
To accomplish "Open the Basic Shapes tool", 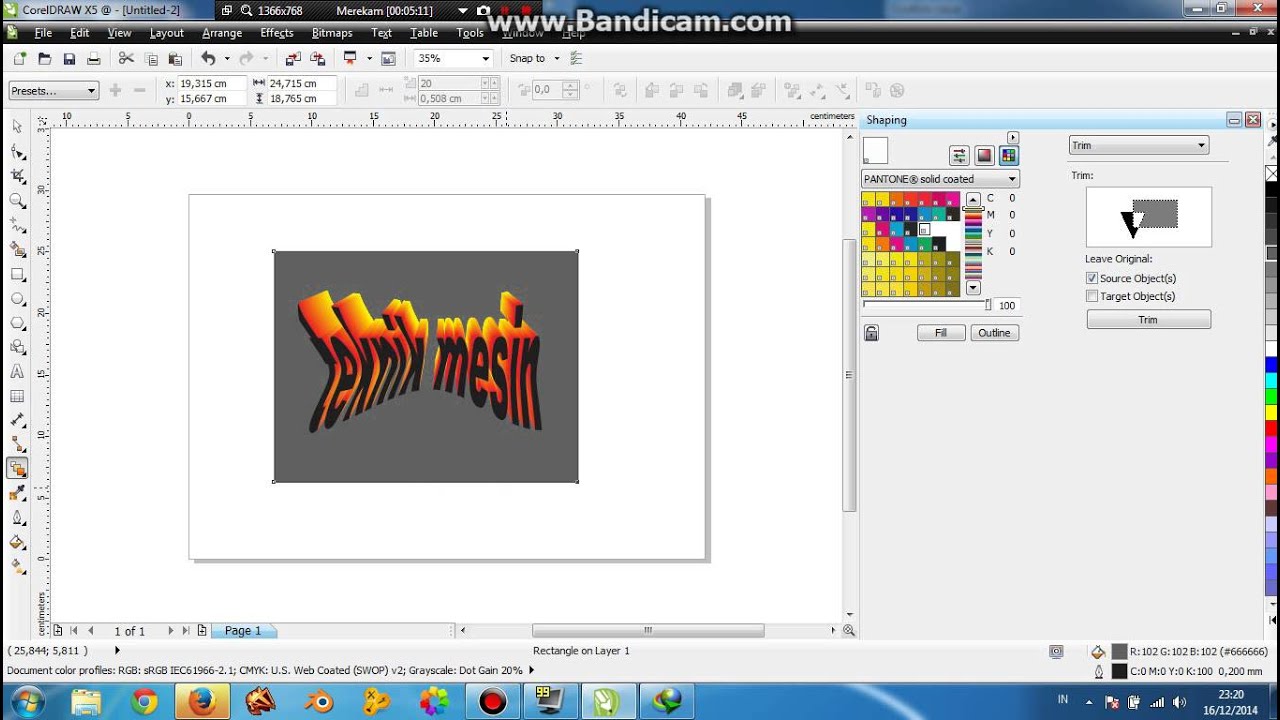I will [x=17, y=347].
